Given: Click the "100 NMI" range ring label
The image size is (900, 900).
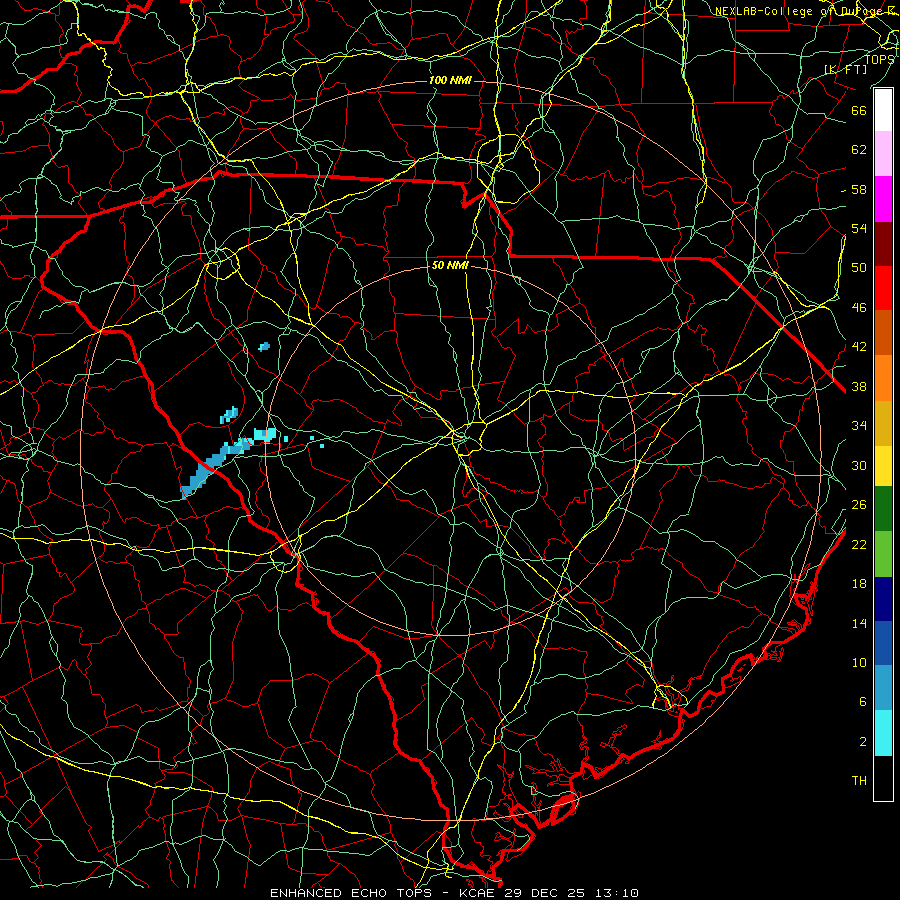Looking at the screenshot, I should coord(450,80).
